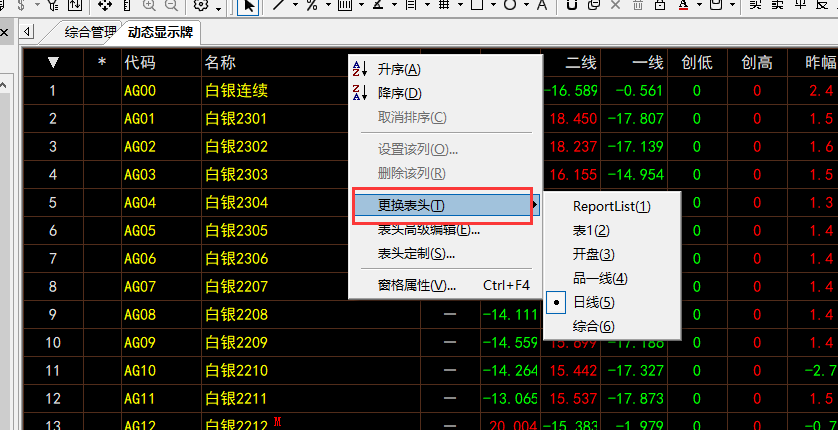Click the up-down arrows toolbar icon
838x430 pixels.
tap(75, 5)
